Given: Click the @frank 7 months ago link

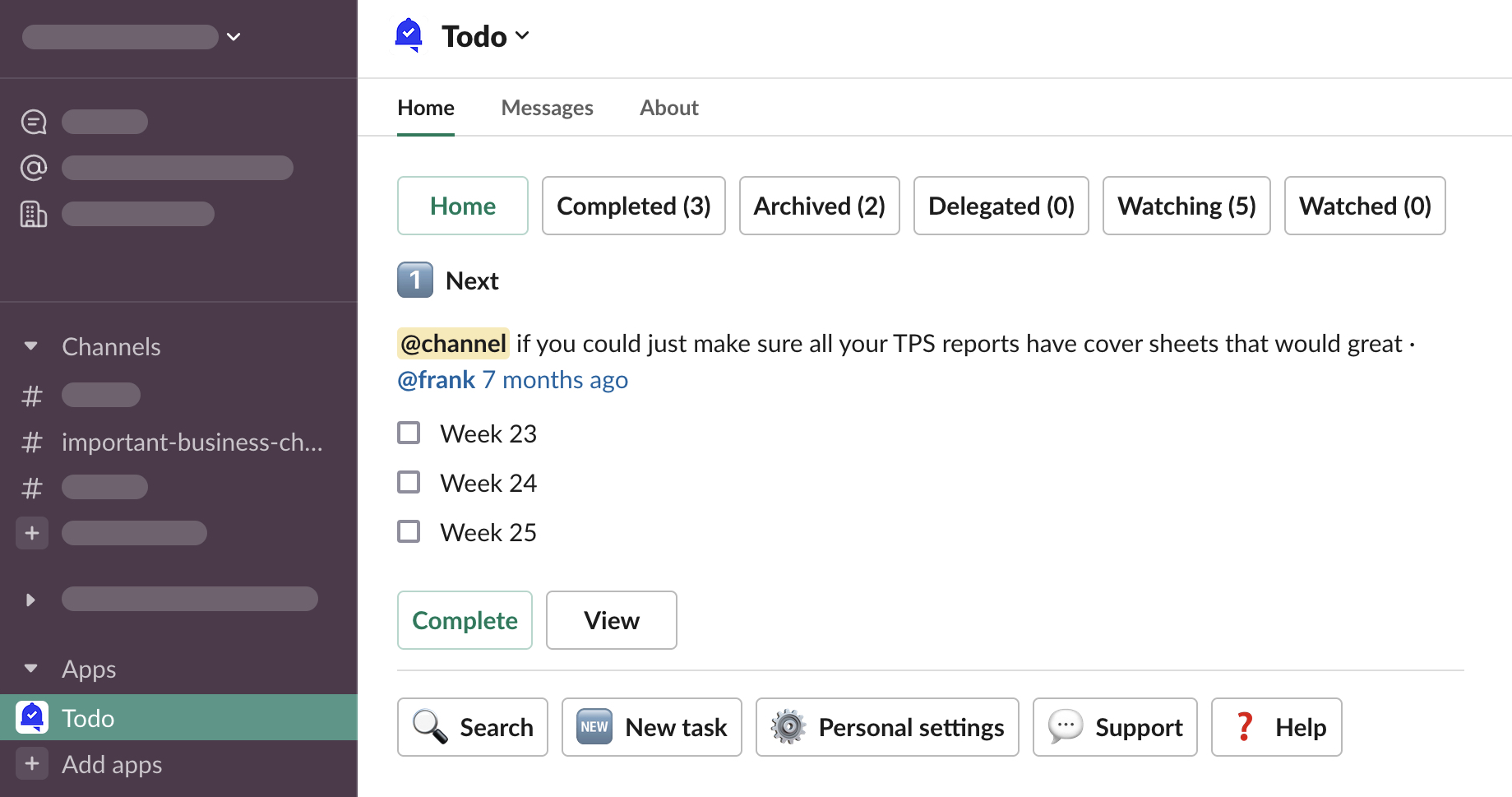Looking at the screenshot, I should click(x=512, y=380).
